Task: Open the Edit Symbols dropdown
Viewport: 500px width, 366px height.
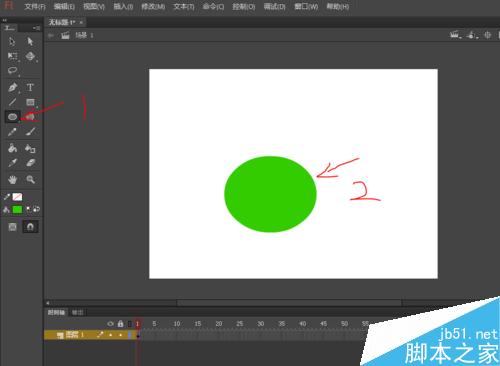Action: 472,35
